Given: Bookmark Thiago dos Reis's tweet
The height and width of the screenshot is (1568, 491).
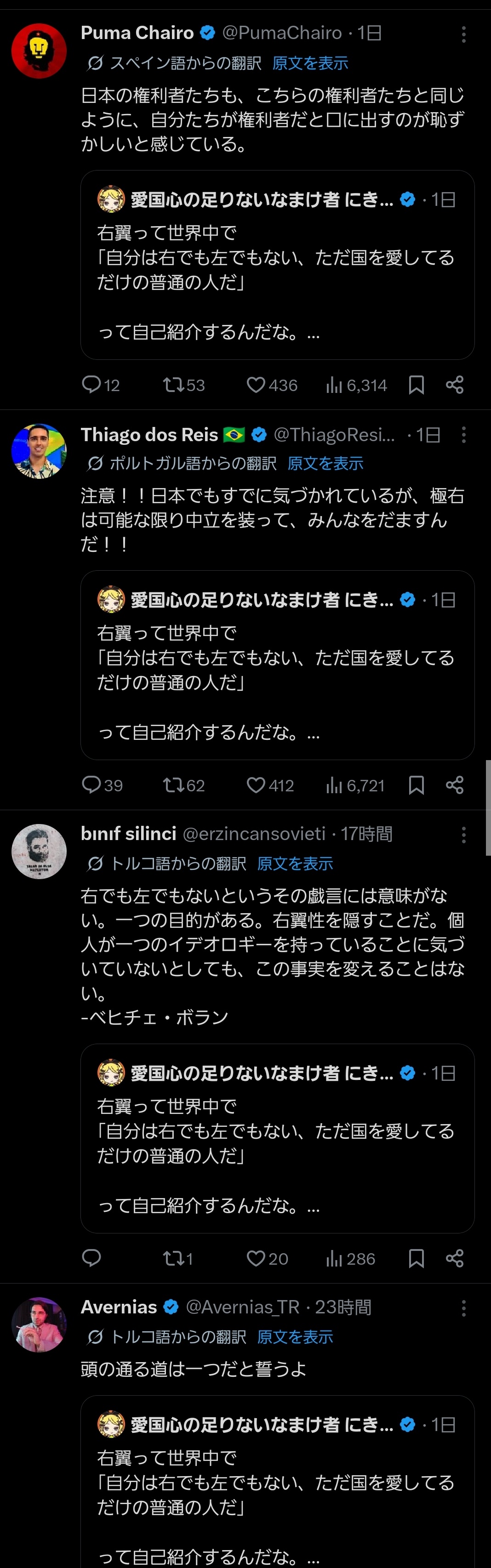Looking at the screenshot, I should pyautogui.click(x=417, y=785).
